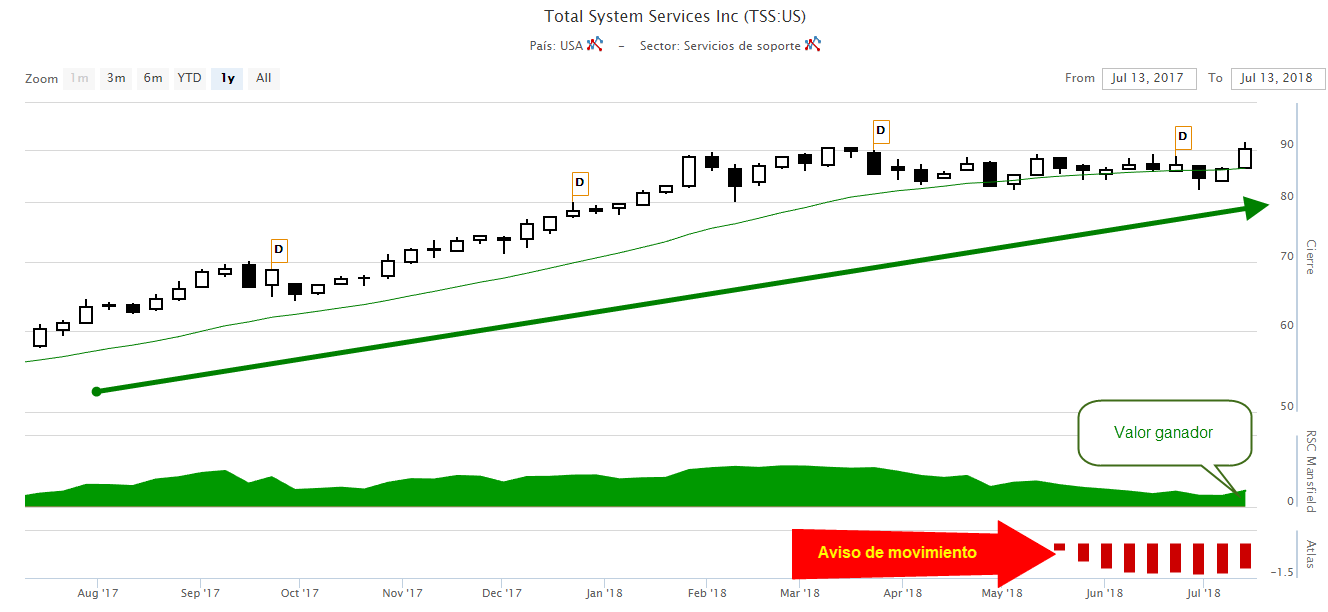Edit the To date field
This screenshot has height=612, width=1328.
point(1276,78)
